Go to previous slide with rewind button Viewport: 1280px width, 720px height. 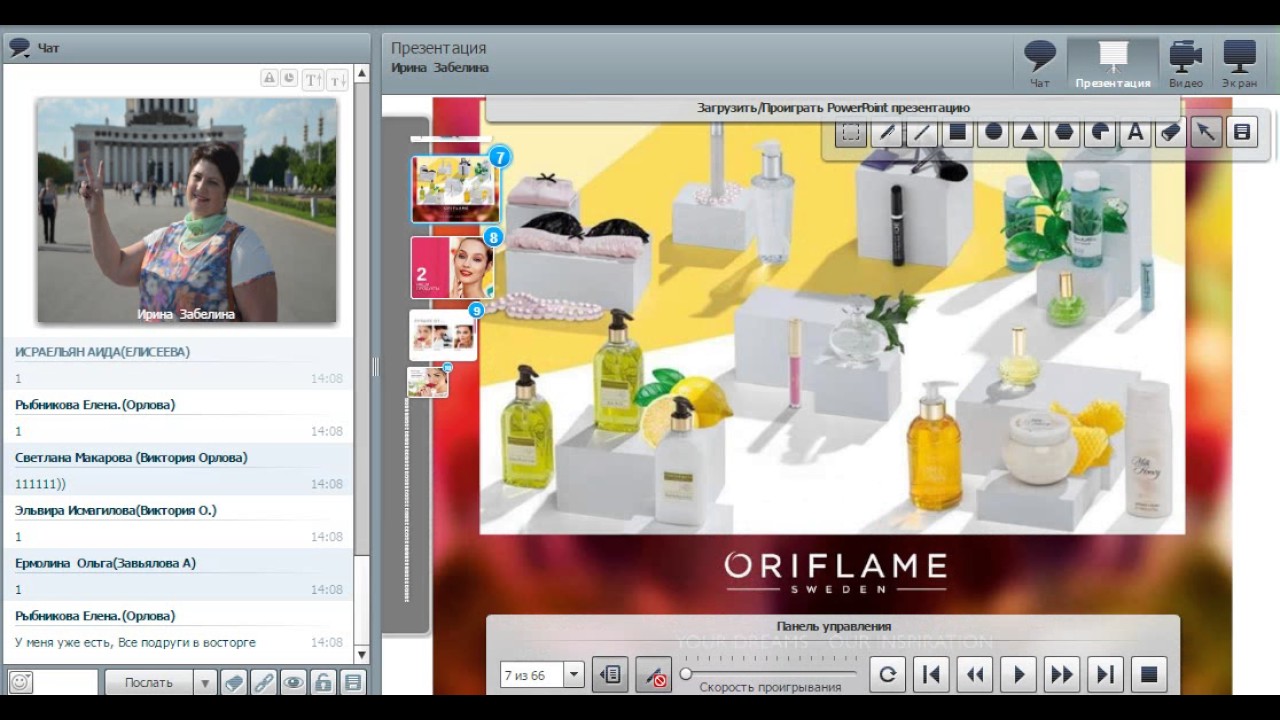point(974,674)
